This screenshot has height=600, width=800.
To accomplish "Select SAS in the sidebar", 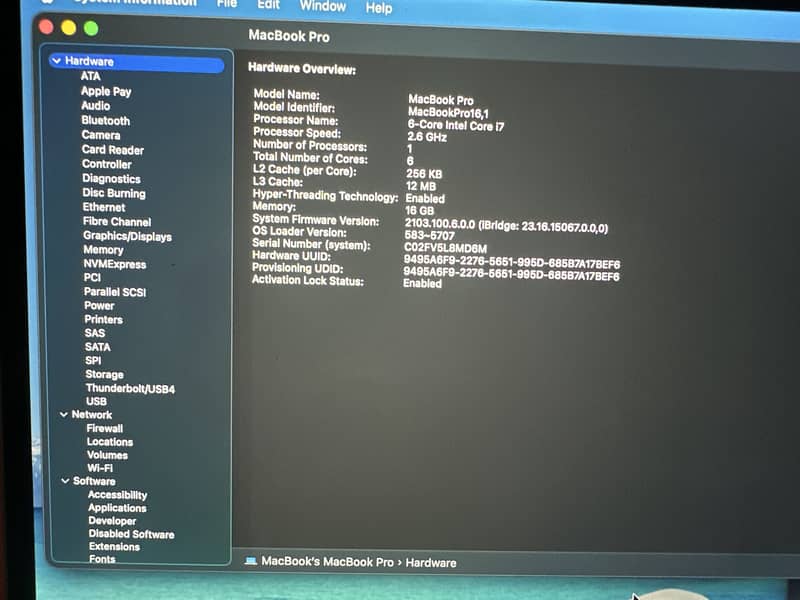I will [x=95, y=333].
